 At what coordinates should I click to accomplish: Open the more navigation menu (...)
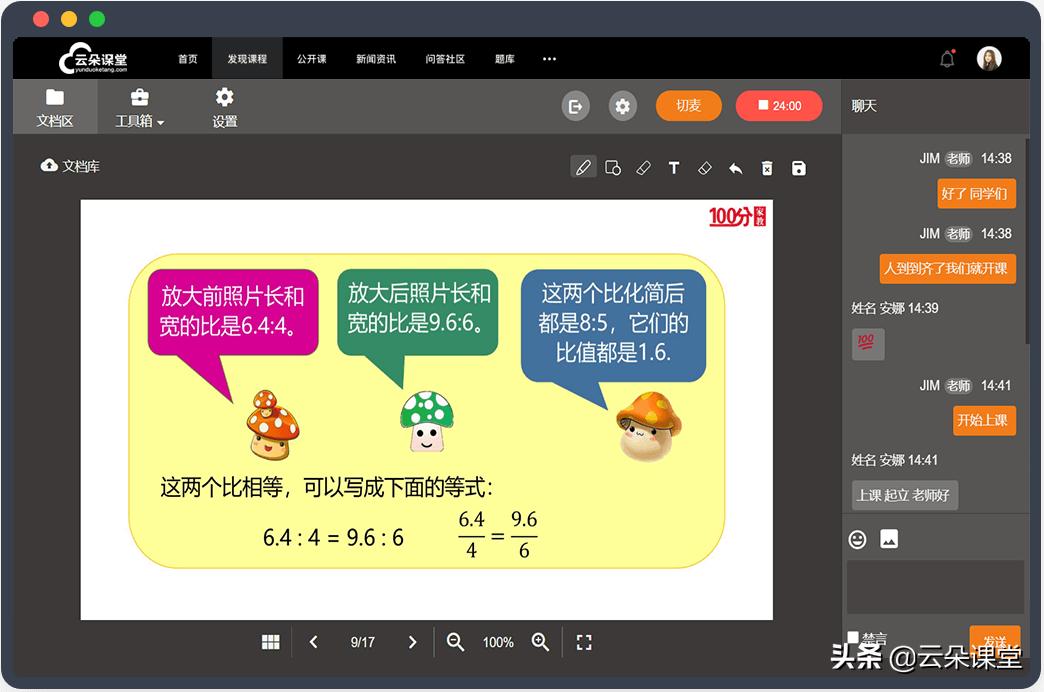tap(548, 58)
